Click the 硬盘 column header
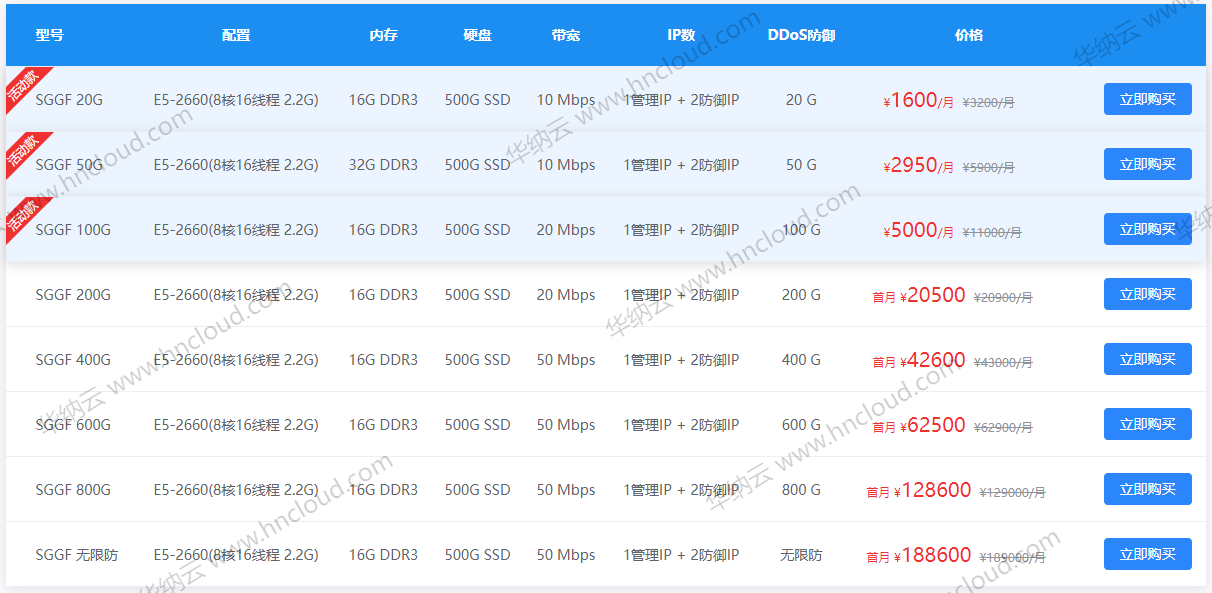 coord(477,35)
